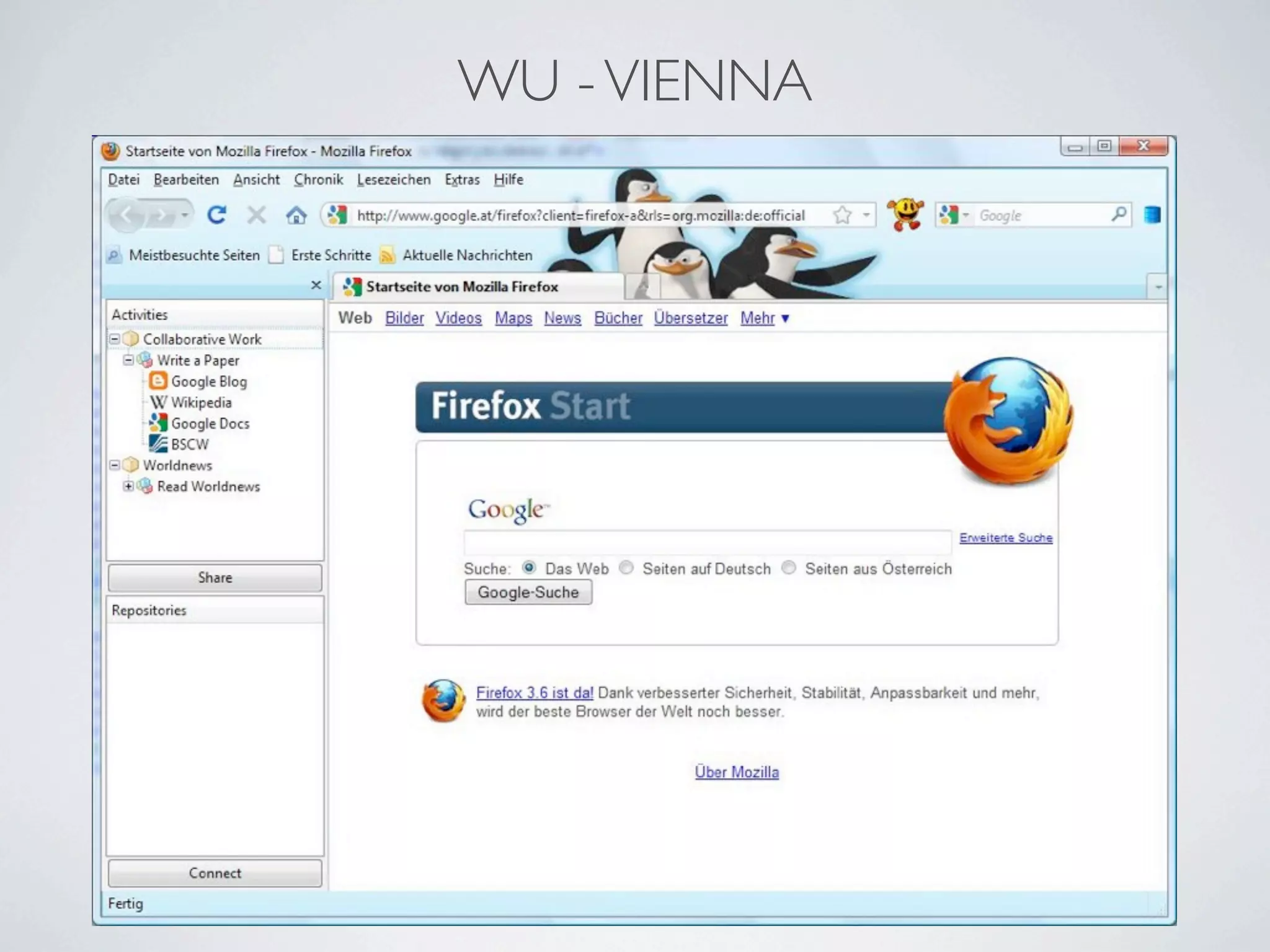The width and height of the screenshot is (1270, 952).
Task: Click the Firefox logo icon in title bar
Action: (x=110, y=151)
